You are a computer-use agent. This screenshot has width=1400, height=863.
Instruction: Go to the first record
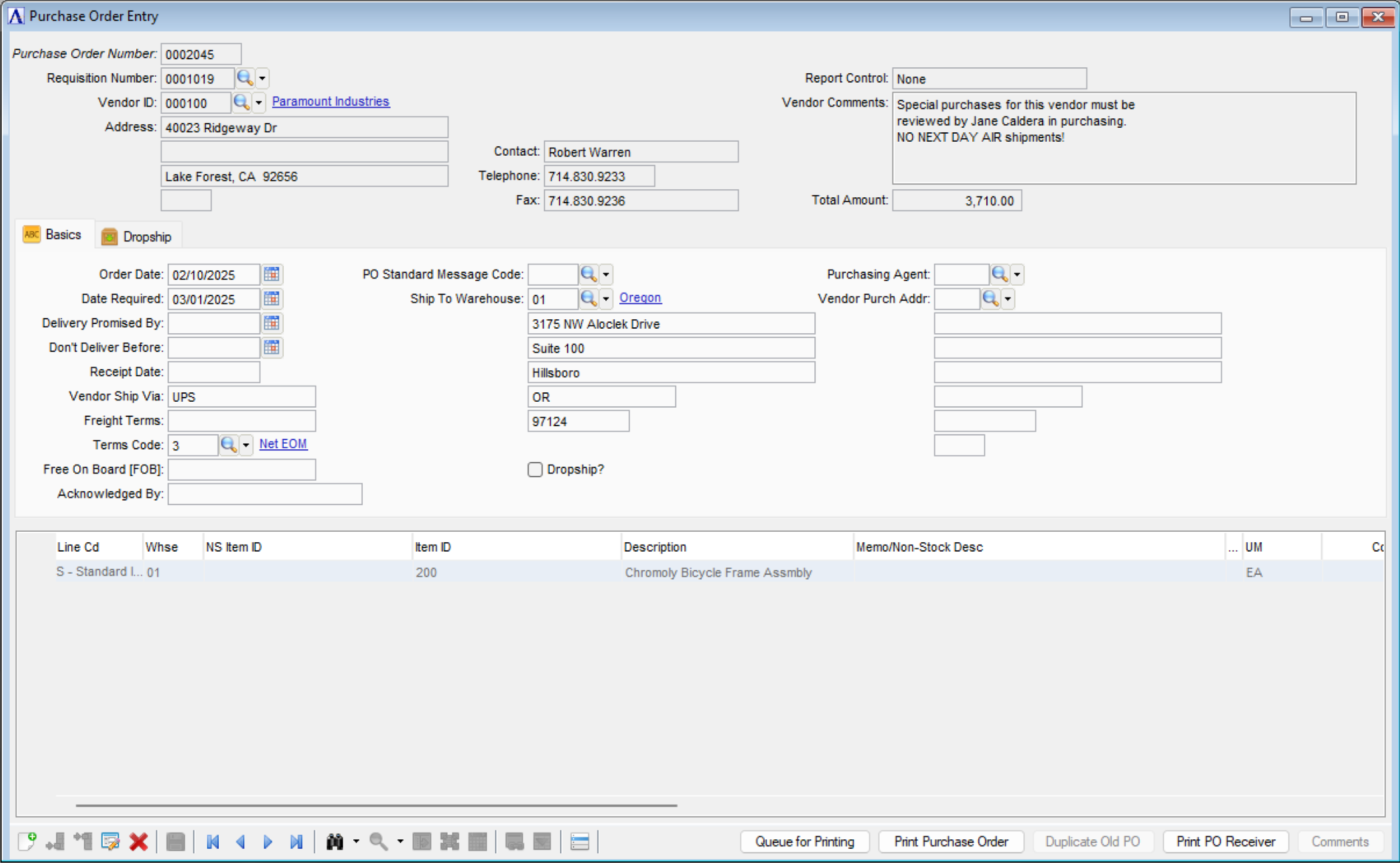(212, 842)
